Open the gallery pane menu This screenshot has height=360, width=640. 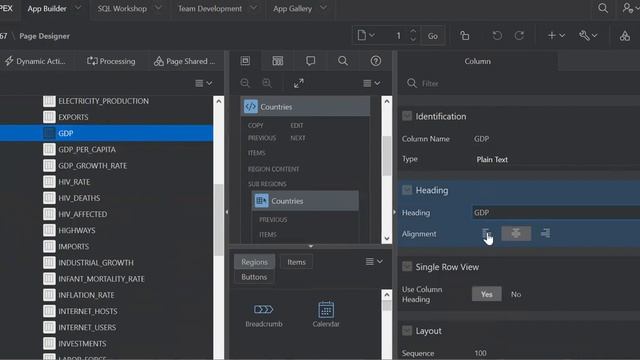point(374,261)
